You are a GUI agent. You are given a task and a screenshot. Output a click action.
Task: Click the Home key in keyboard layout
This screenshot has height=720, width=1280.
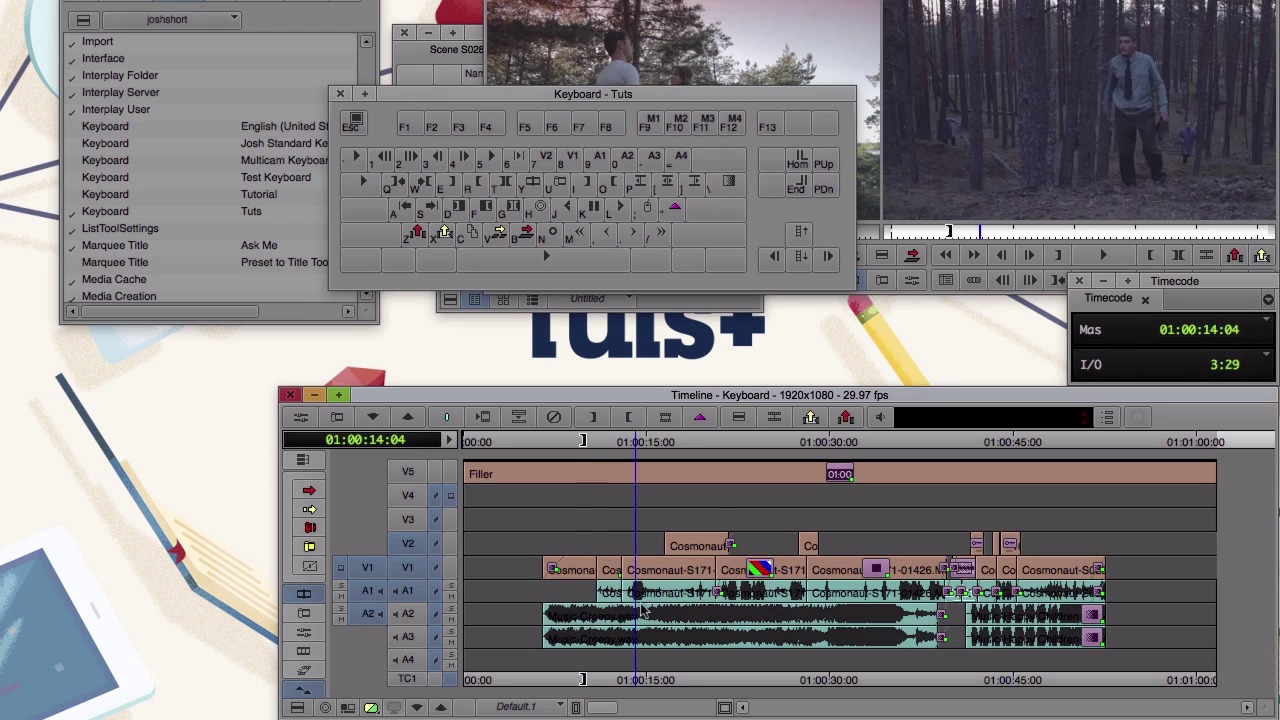coord(797,161)
